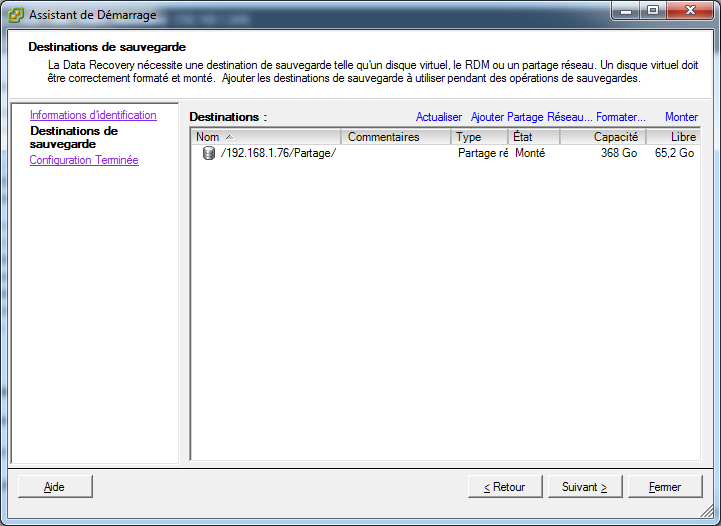Viewport: 721px width, 526px height.
Task: Sort by the État column header
Action: (x=534, y=137)
